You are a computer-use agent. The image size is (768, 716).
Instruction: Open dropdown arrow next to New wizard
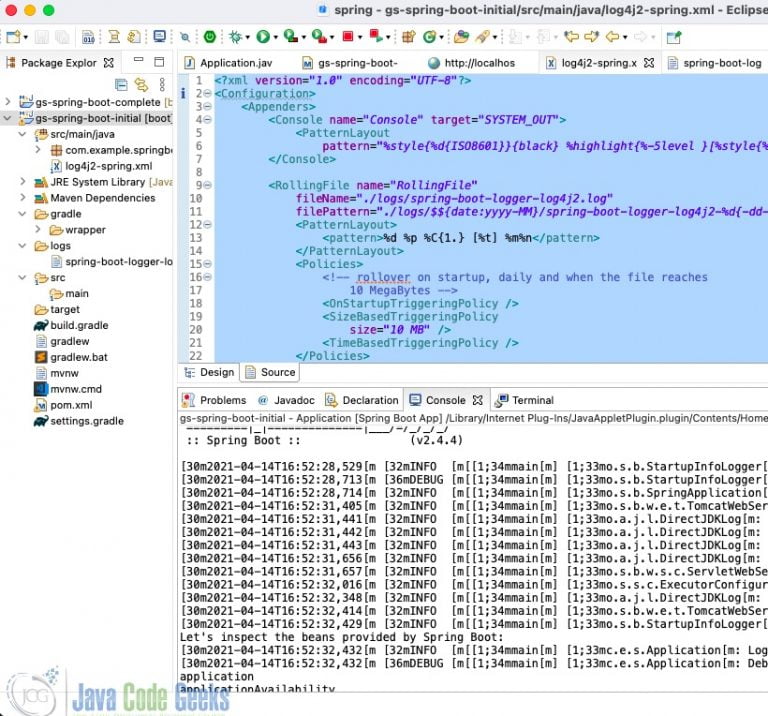pos(25,38)
